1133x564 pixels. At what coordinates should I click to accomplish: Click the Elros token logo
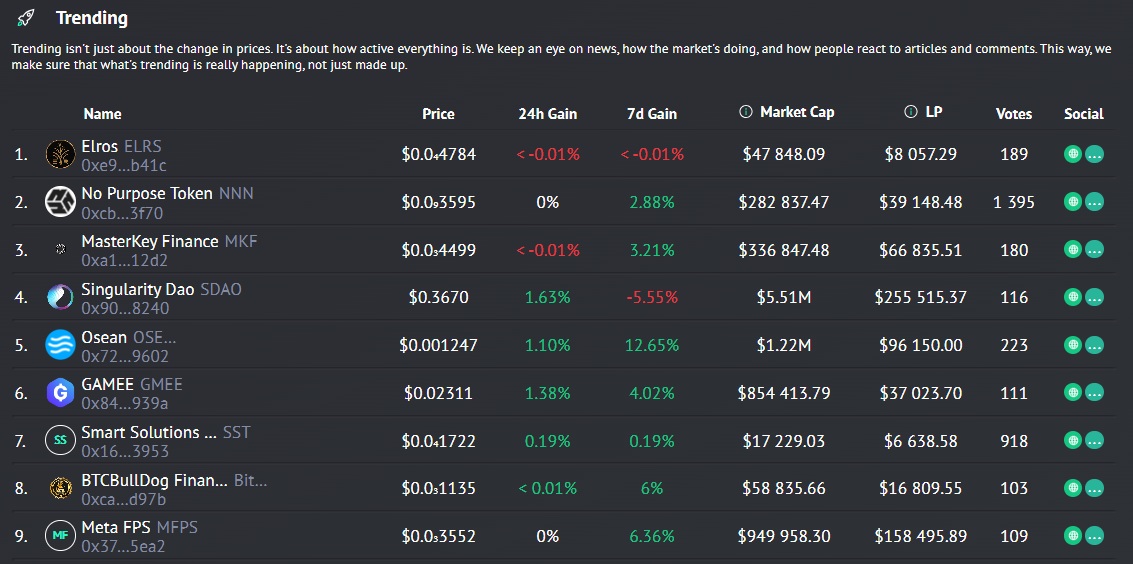click(61, 154)
